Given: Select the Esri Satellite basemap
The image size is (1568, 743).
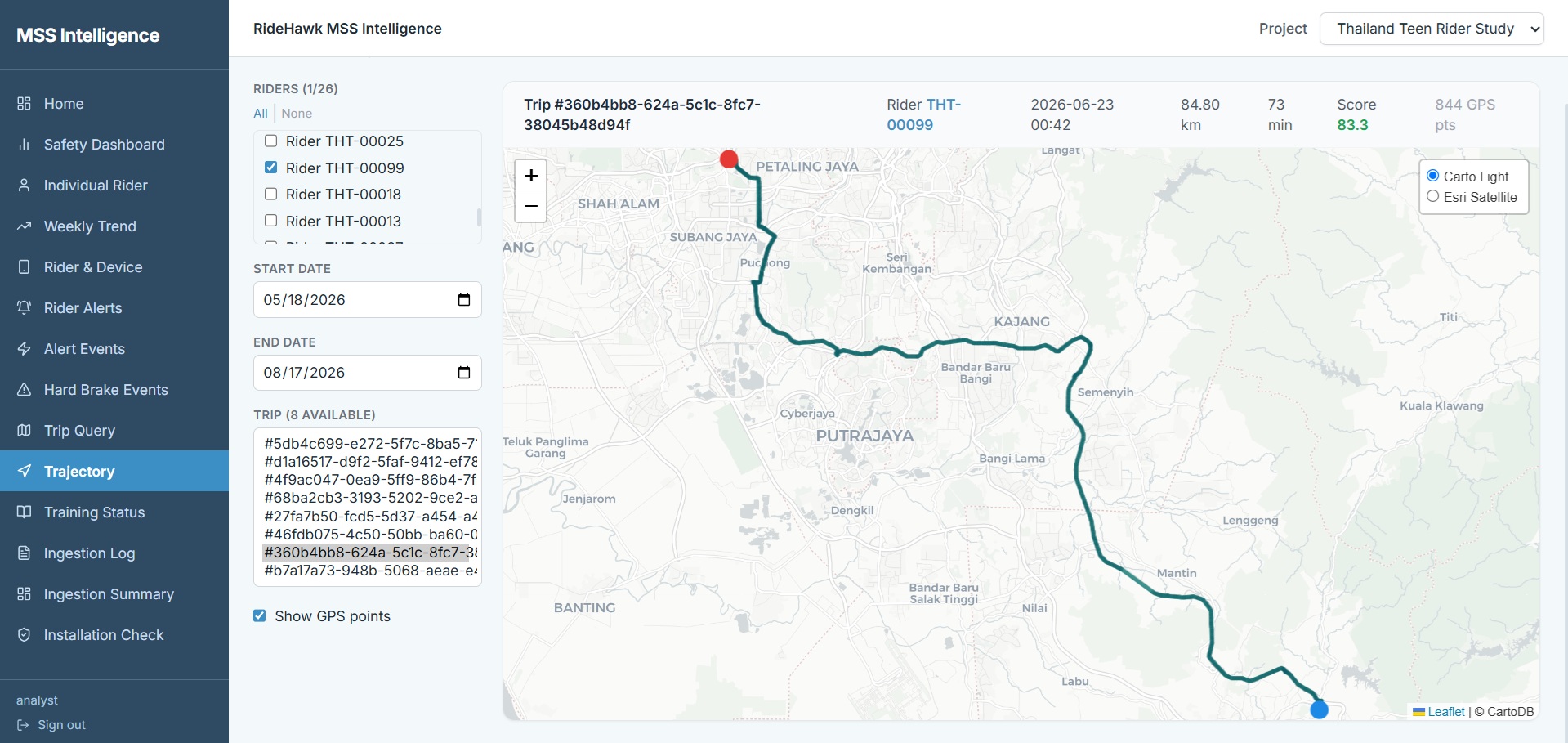Looking at the screenshot, I should coord(1432,196).
